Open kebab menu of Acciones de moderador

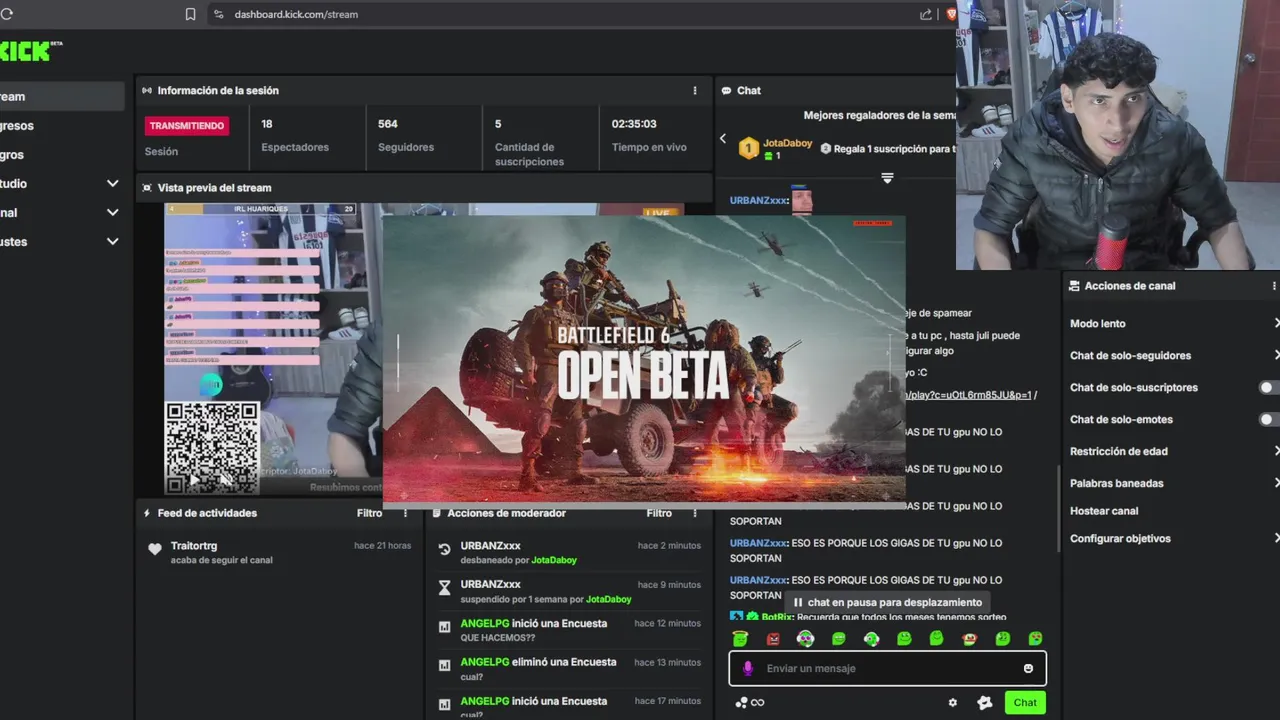coord(695,513)
